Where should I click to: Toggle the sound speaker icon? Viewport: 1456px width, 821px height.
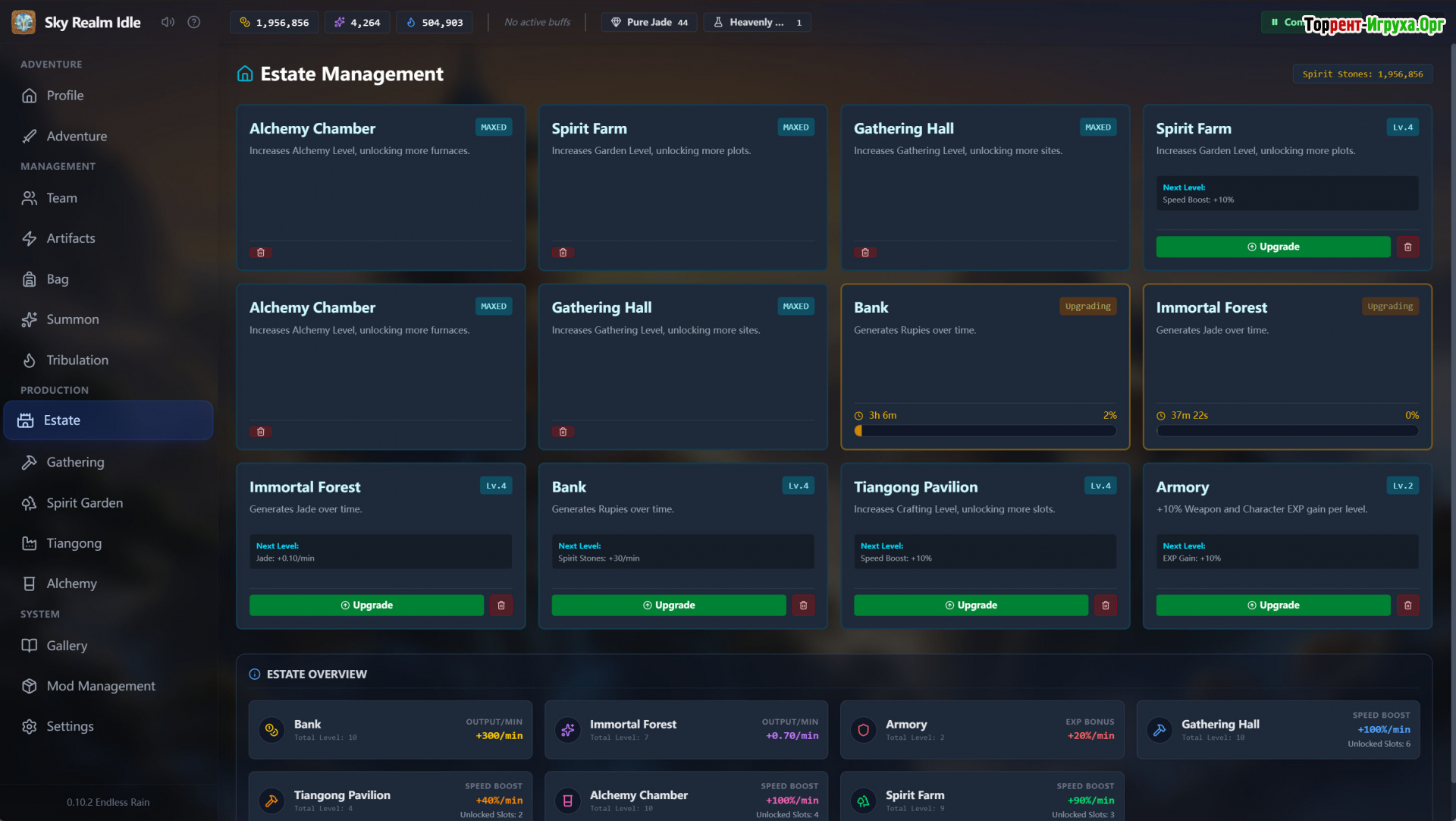168,22
